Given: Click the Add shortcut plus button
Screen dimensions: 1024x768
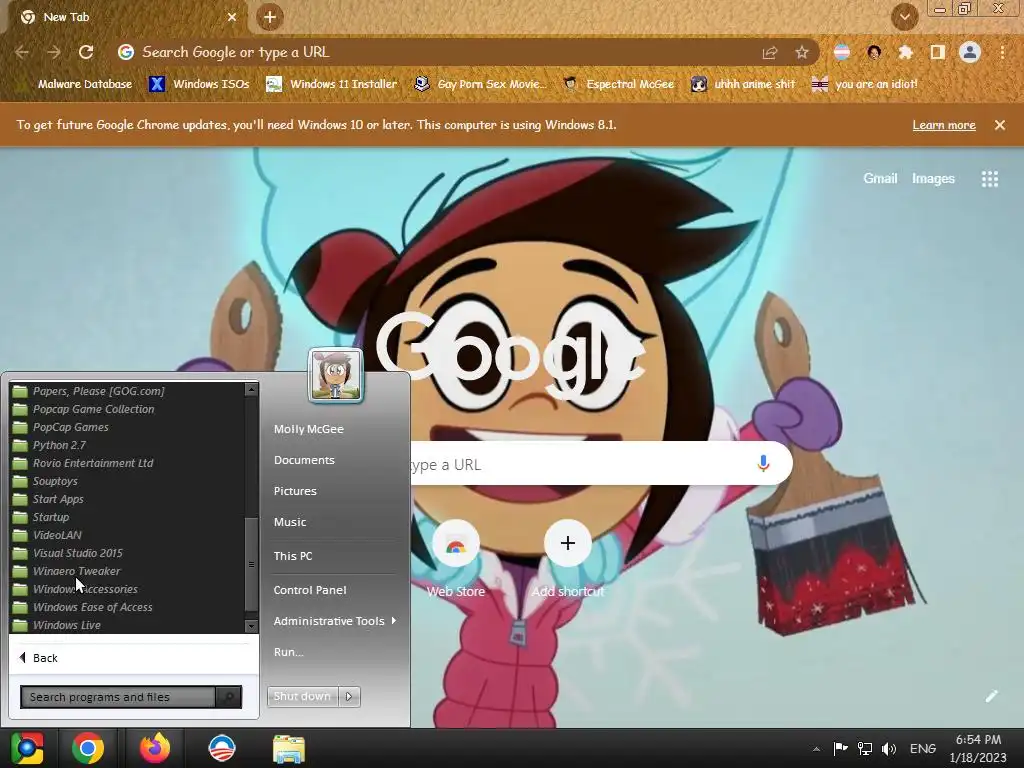Looking at the screenshot, I should coord(568,543).
